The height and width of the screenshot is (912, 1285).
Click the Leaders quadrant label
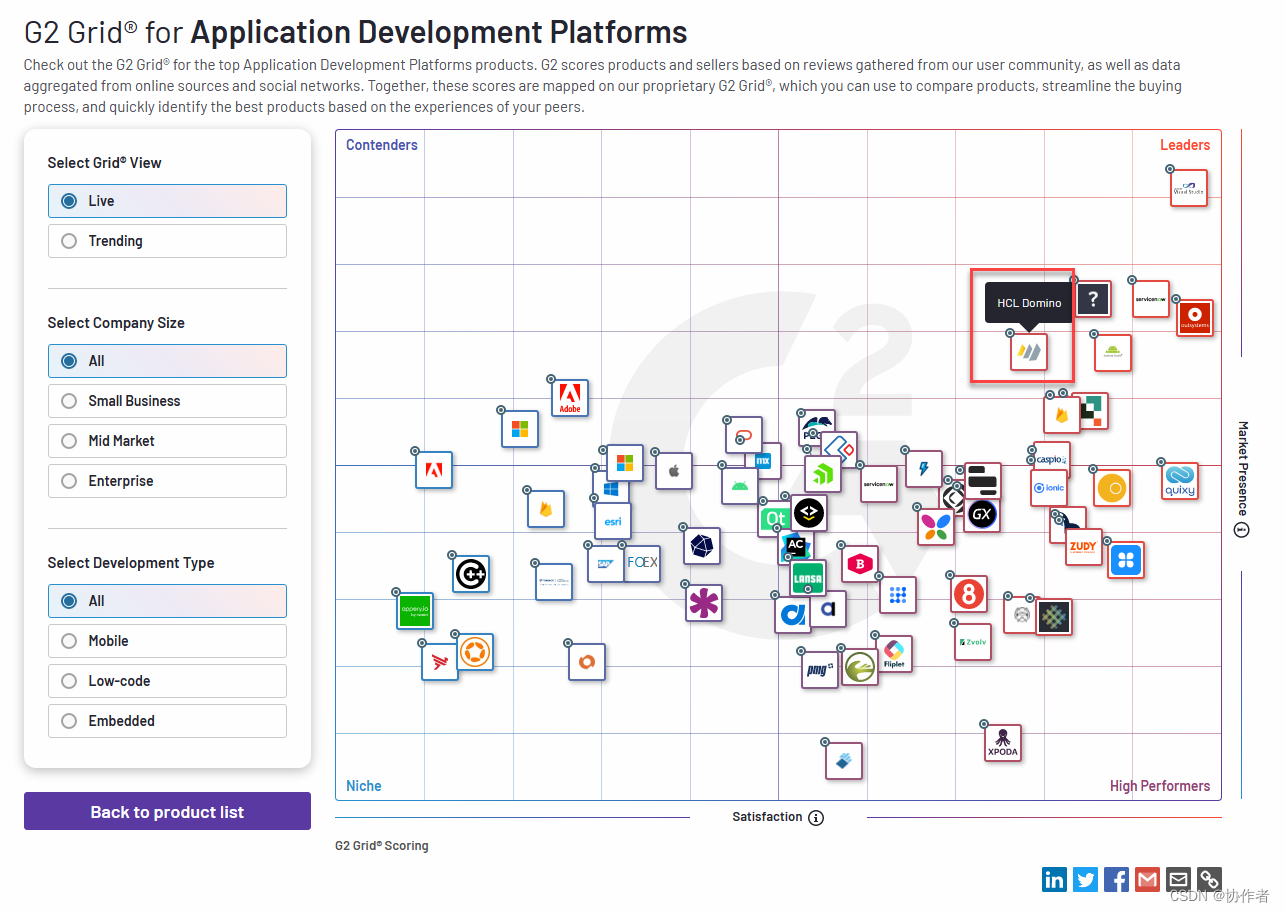(x=1185, y=145)
